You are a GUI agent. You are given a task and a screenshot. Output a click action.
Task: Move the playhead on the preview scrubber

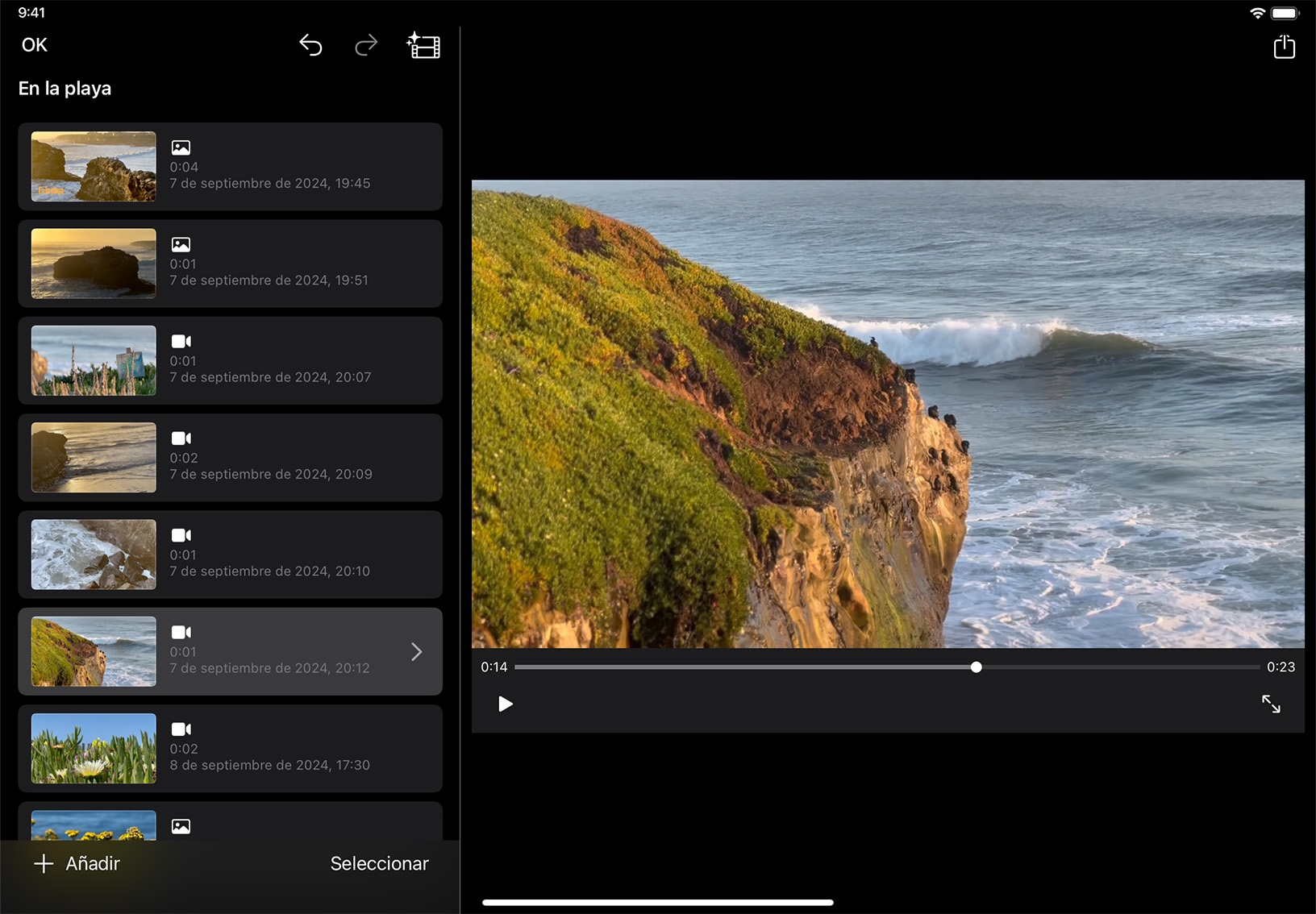pyautogui.click(x=977, y=667)
